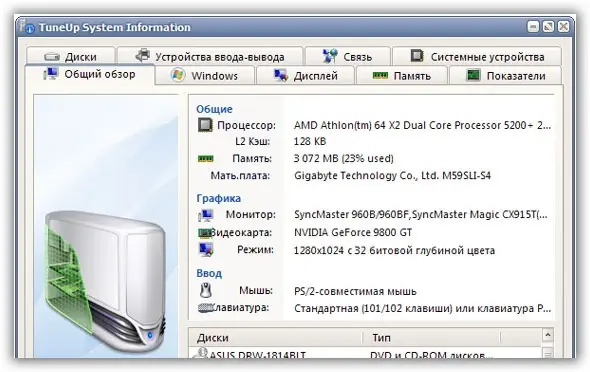590x372 pixels.
Task: Click the processor icon beside Процессор
Action: (x=205, y=125)
